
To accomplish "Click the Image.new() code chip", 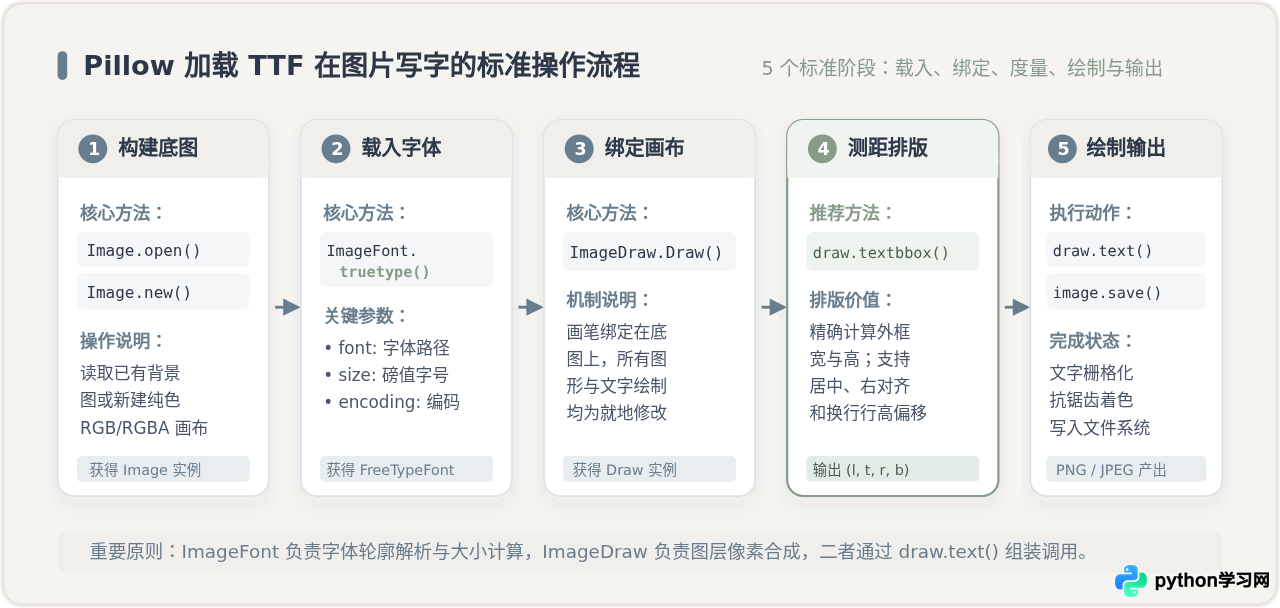I will point(163,292).
